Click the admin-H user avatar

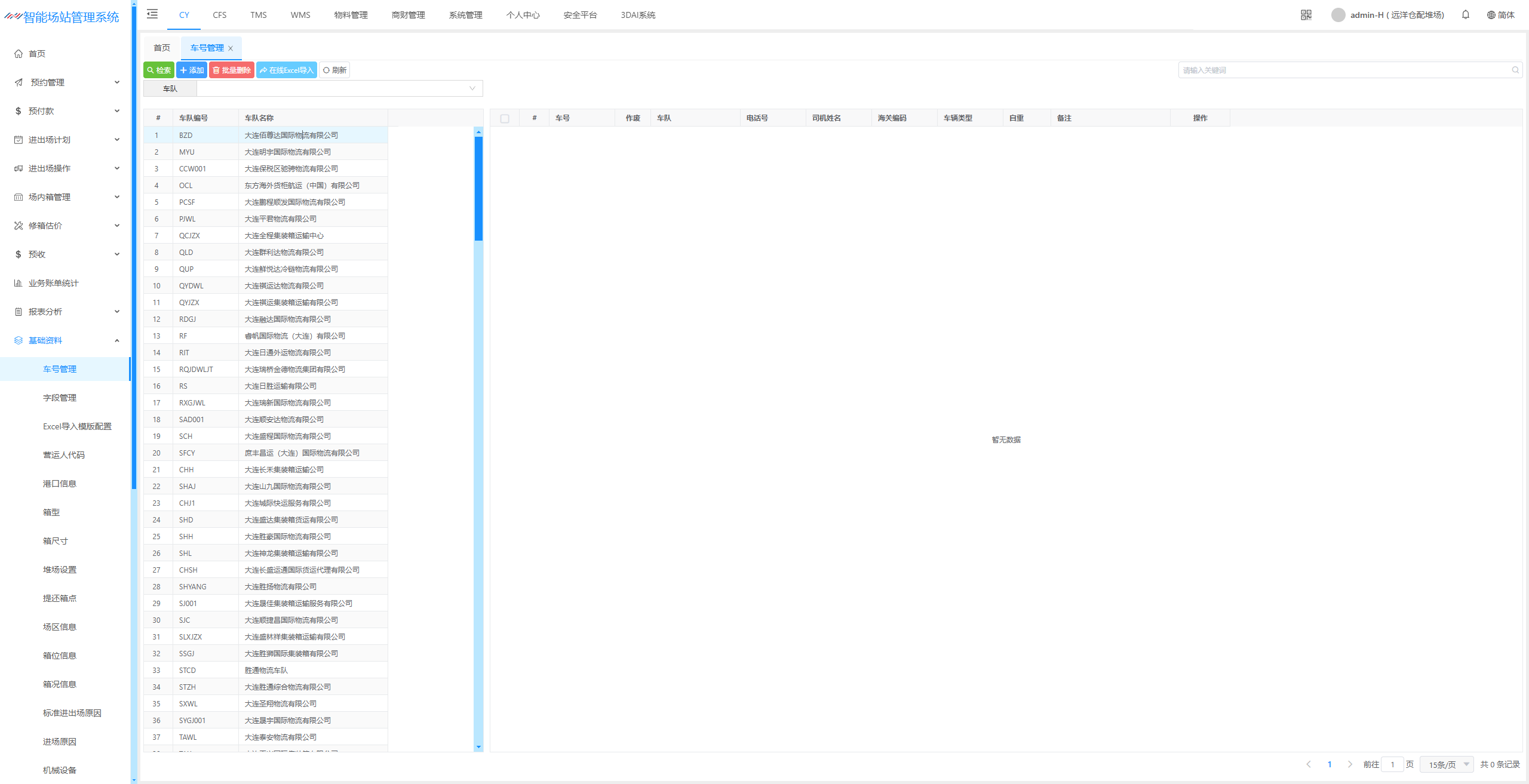coord(1338,15)
